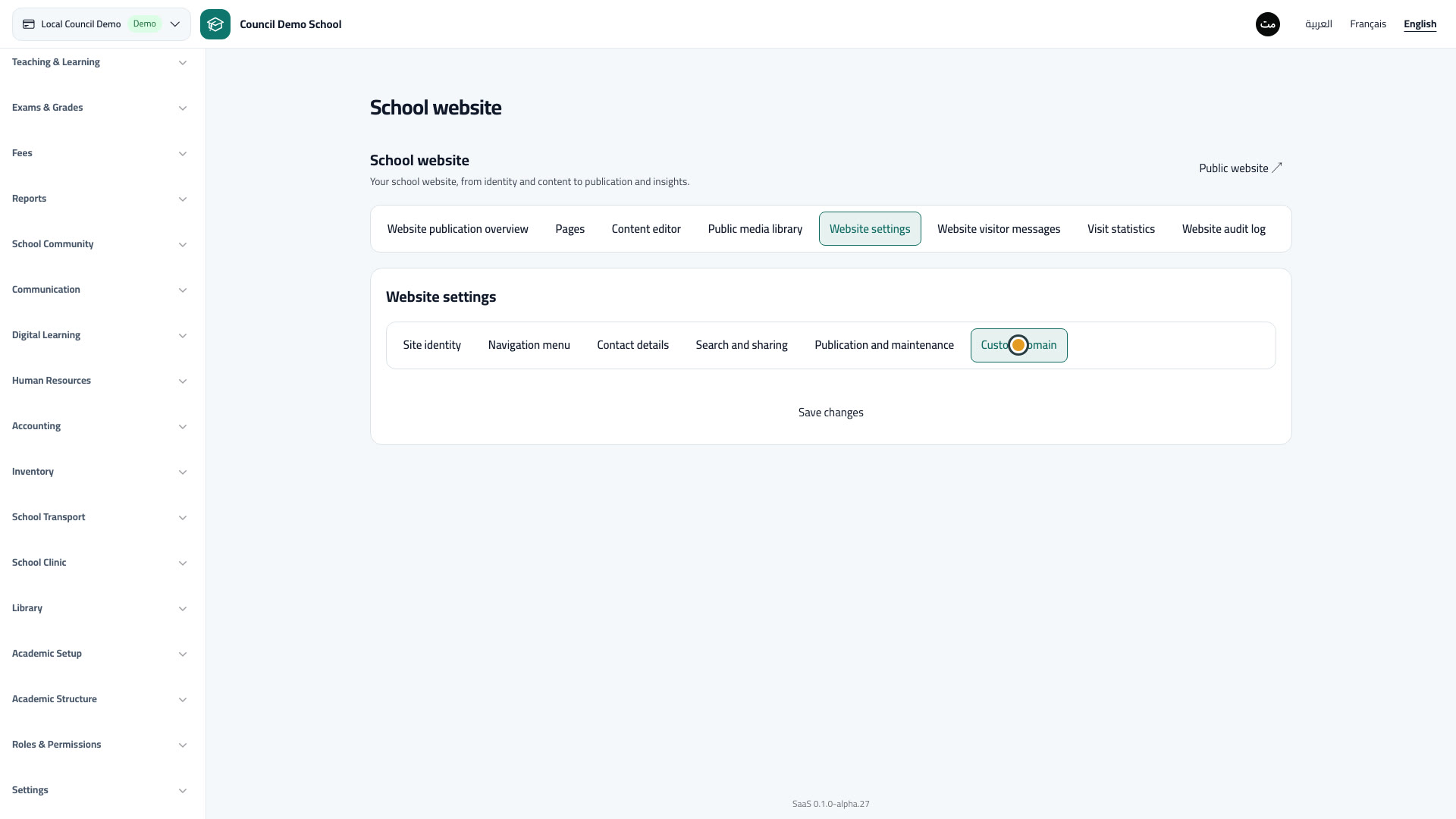The width and height of the screenshot is (1456, 819).
Task: Open the Website audit log tab
Action: click(x=1223, y=229)
